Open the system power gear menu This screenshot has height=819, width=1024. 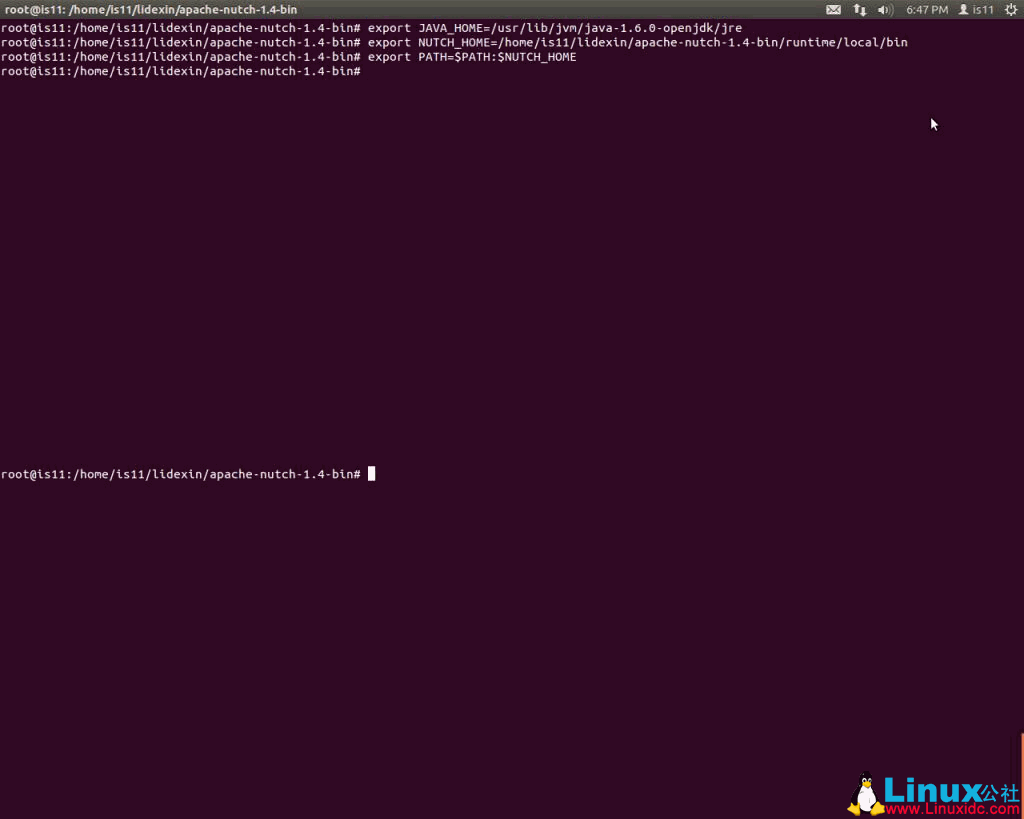point(1011,10)
